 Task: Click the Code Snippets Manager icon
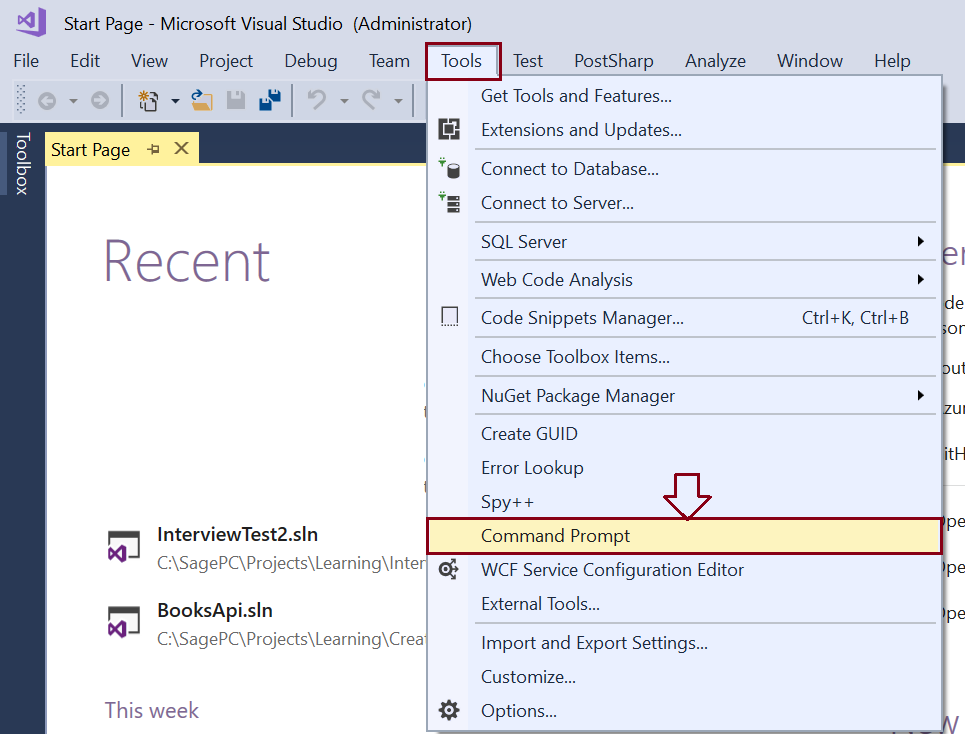(x=450, y=317)
